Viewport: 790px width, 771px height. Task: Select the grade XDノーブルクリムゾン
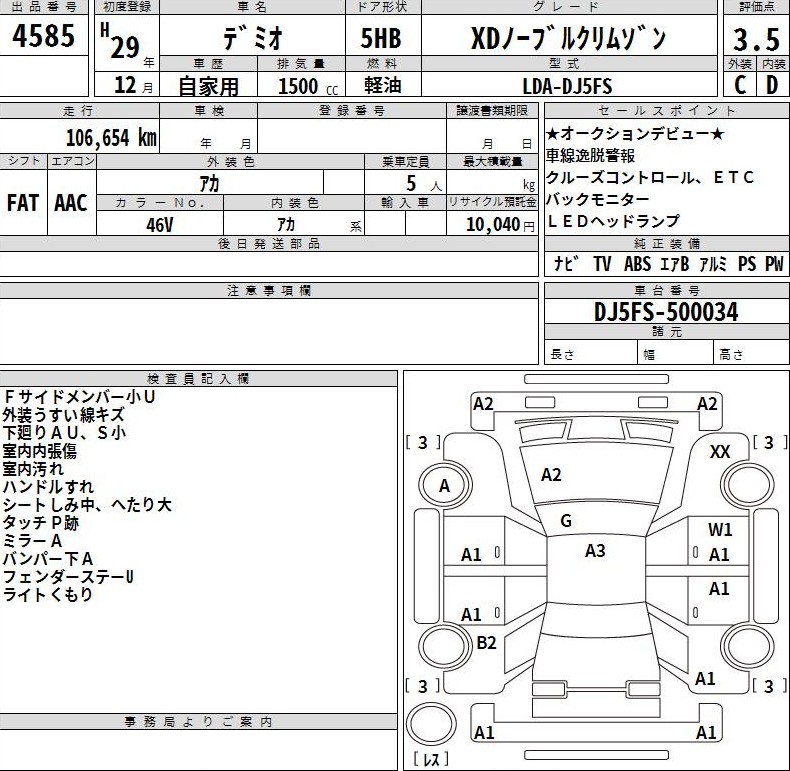pyautogui.click(x=568, y=38)
